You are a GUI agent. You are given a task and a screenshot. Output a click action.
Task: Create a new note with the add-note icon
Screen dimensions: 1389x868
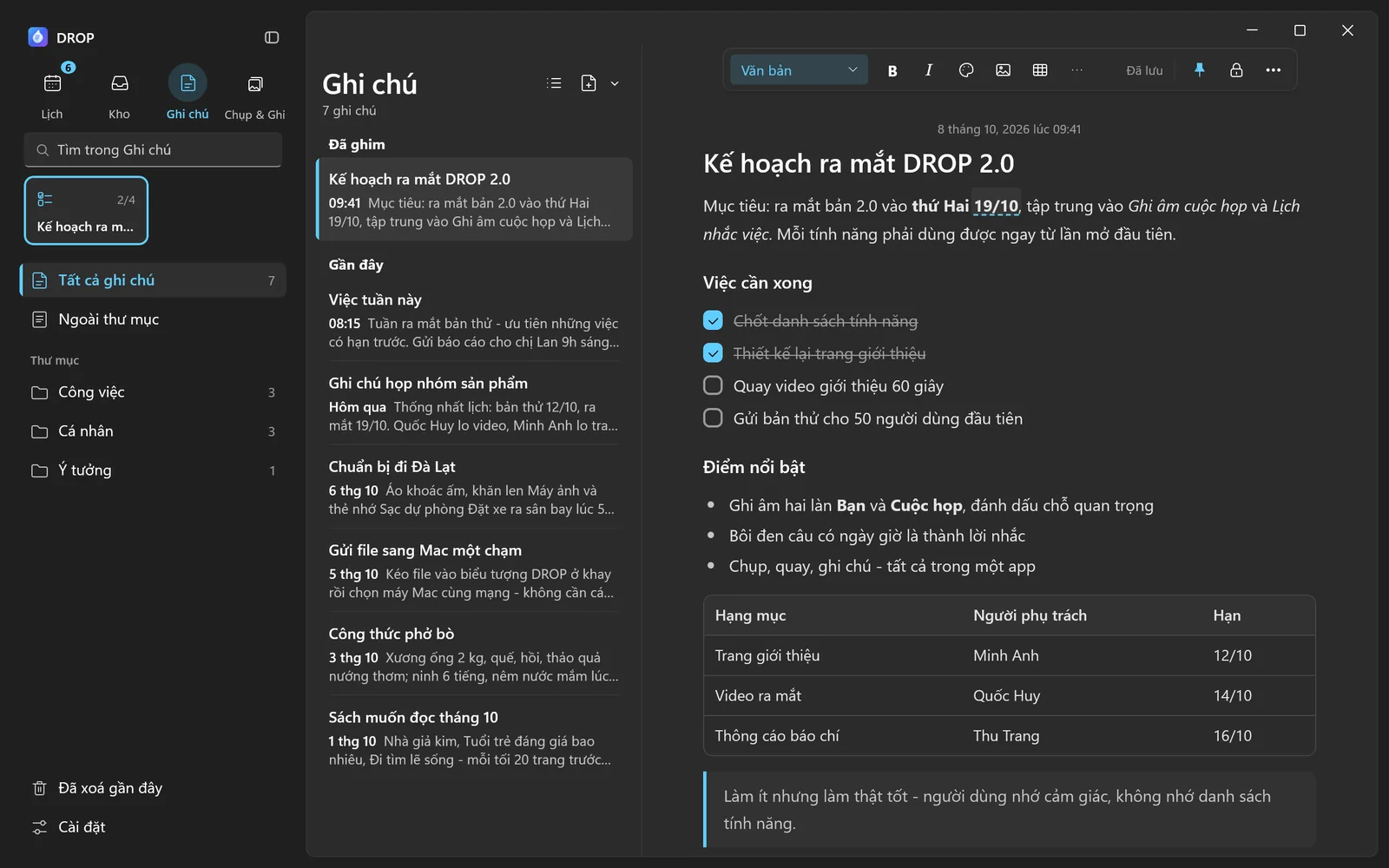pos(589,83)
